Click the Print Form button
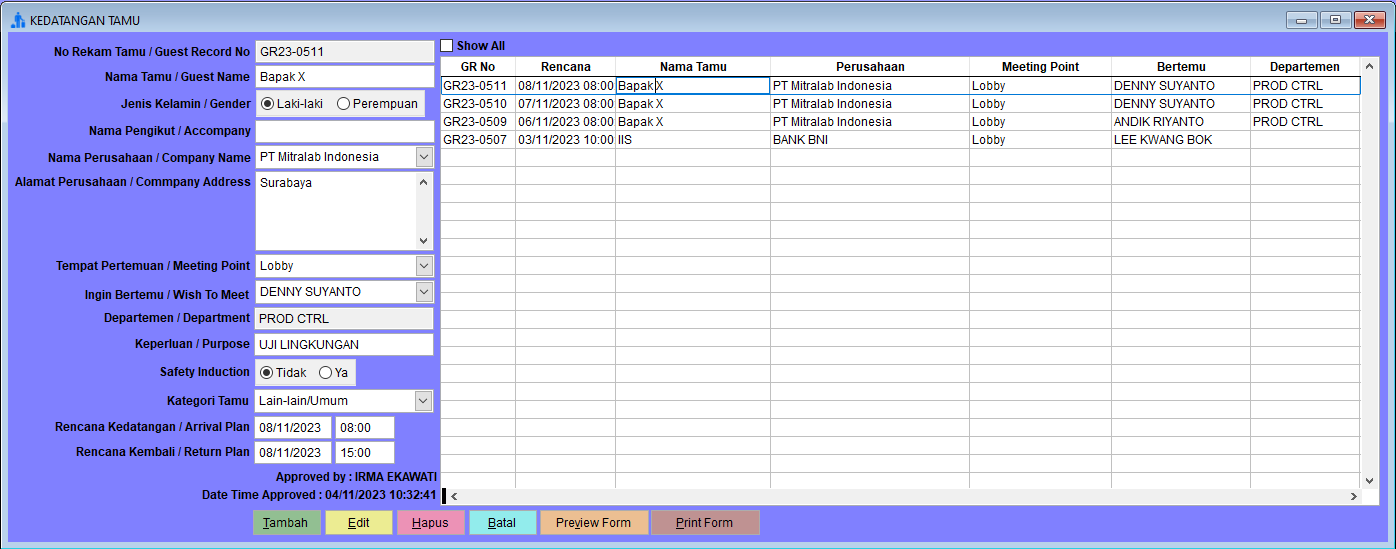This screenshot has height=549, width=1396. (705, 523)
